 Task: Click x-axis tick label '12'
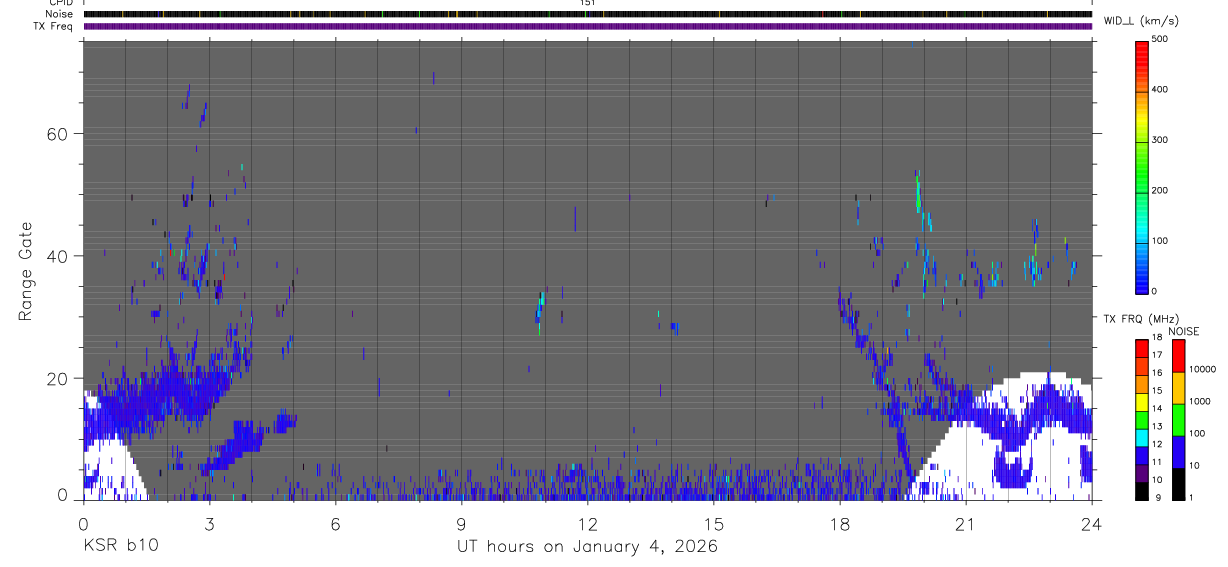pyautogui.click(x=587, y=523)
